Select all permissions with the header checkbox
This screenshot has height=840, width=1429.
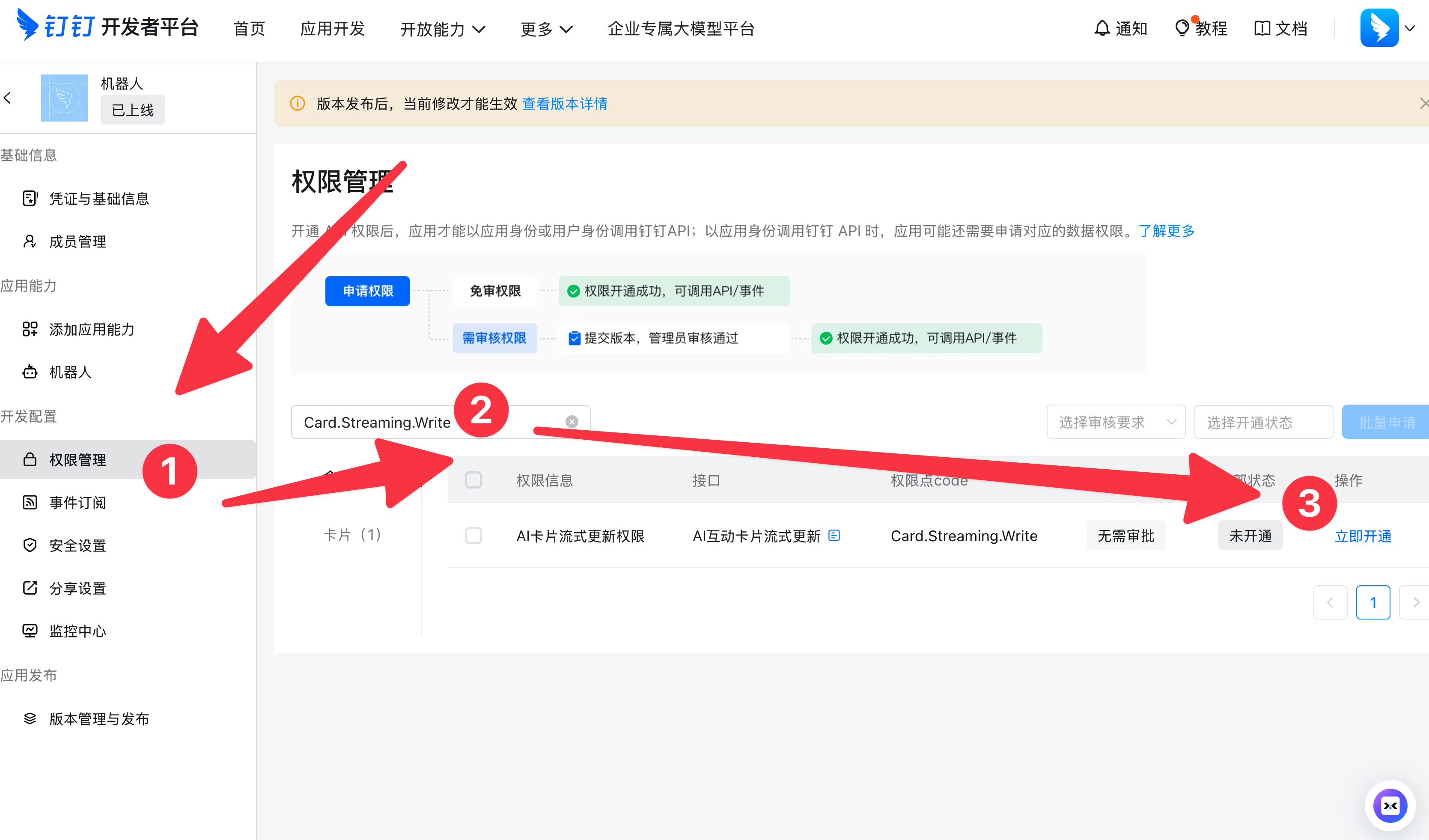[473, 480]
